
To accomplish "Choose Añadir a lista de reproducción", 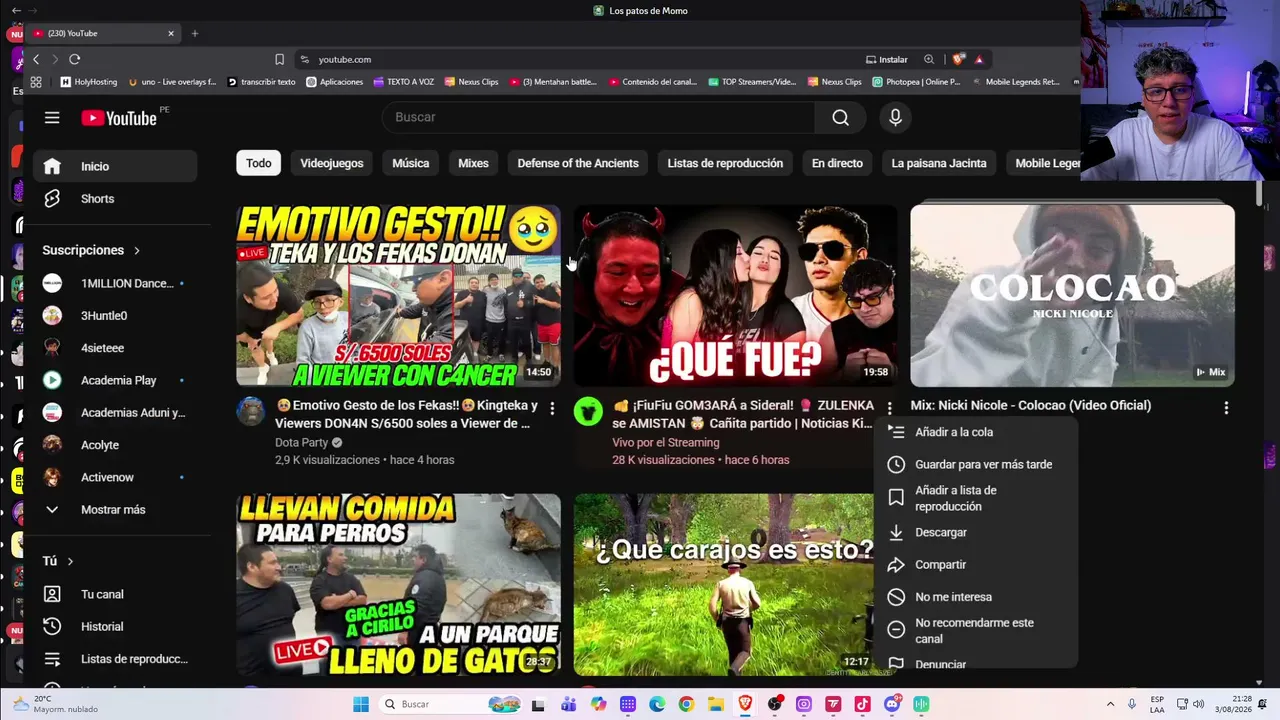I will tap(975, 498).
